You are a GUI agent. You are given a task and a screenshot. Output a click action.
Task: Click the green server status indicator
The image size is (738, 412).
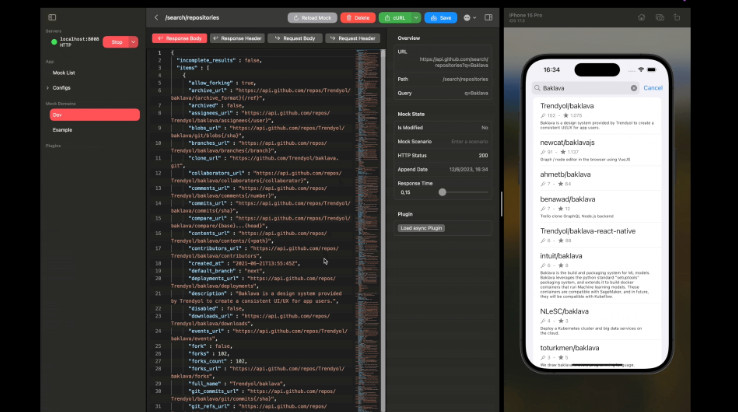[54, 42]
